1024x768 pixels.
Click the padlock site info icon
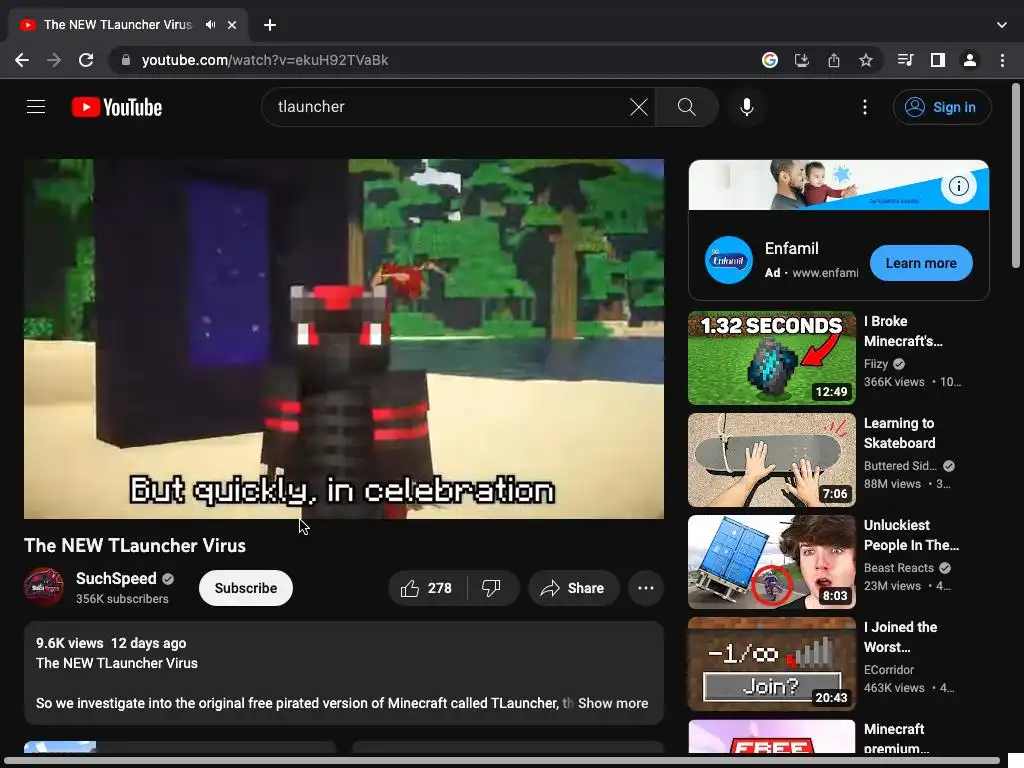point(126,60)
